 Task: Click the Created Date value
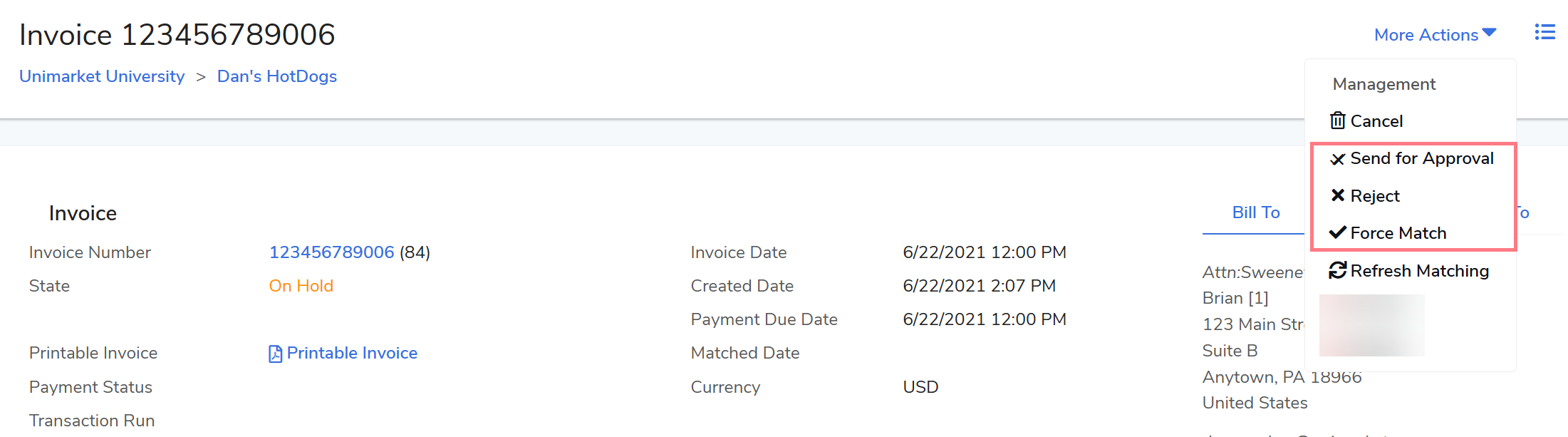coord(979,286)
